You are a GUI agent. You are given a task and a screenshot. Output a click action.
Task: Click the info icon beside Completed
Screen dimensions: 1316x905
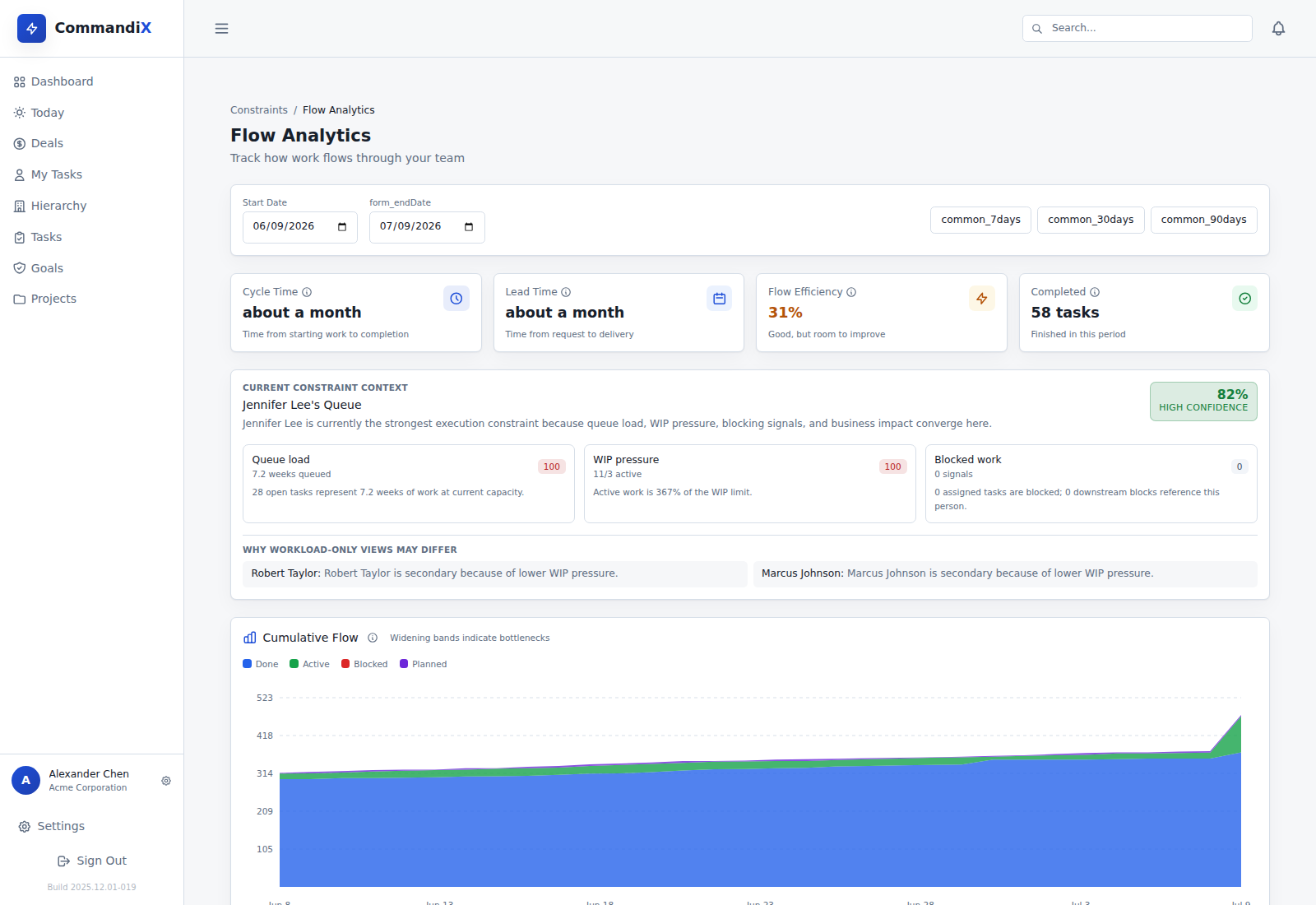(x=1095, y=292)
